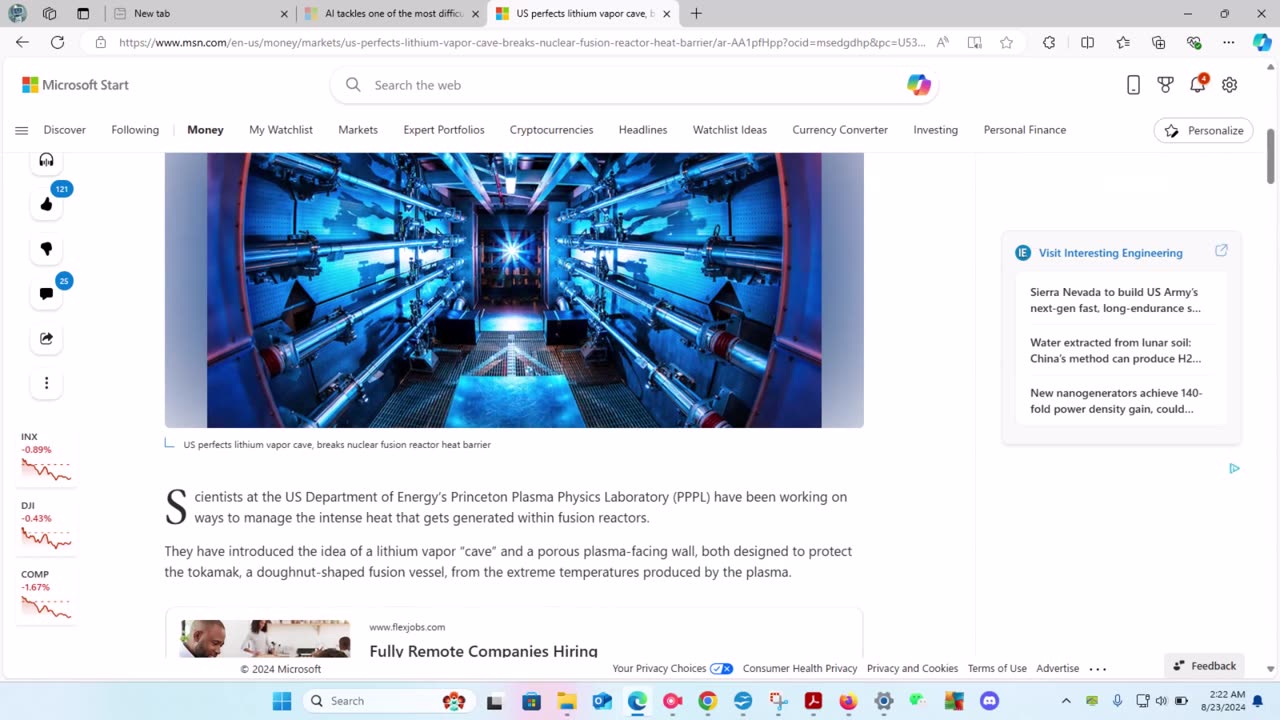Screen dimensions: 1280x720
Task: Click the AdChoices icon
Action: (1234, 468)
